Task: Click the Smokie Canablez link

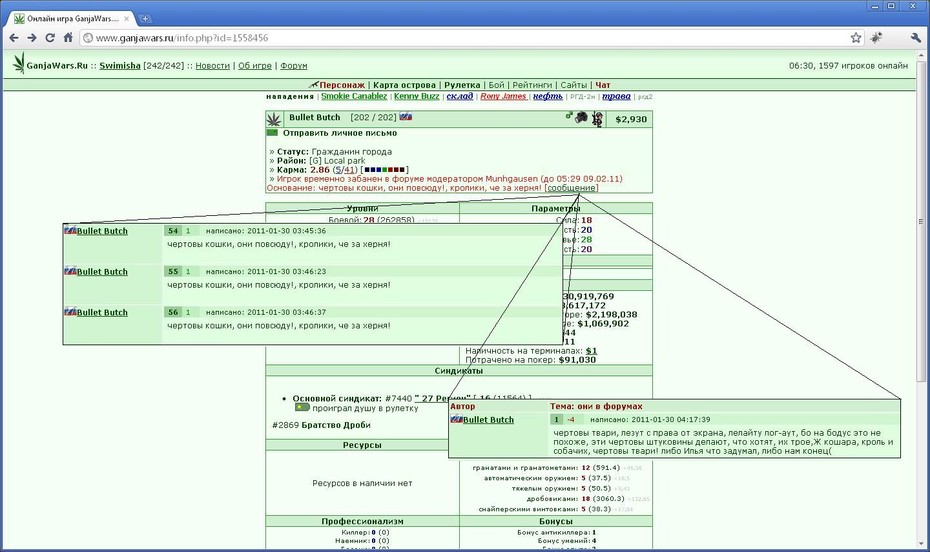Action: point(354,96)
